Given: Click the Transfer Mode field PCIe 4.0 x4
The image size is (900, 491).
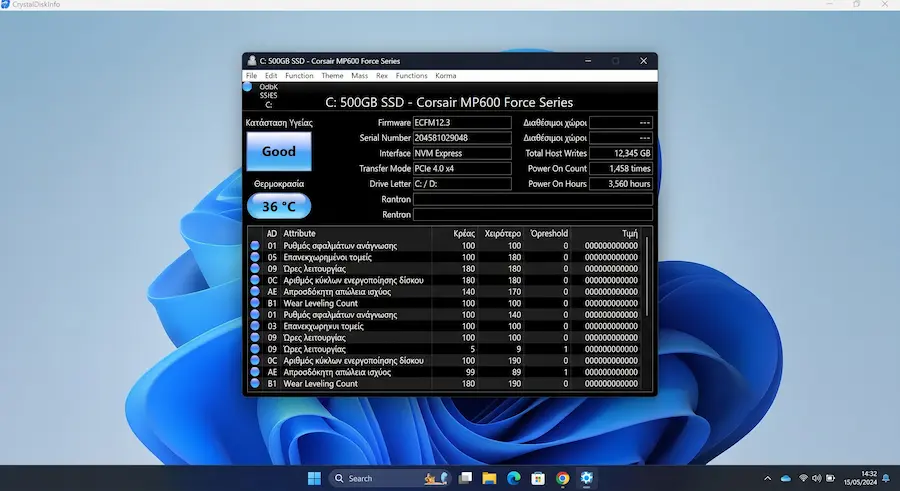Looking at the screenshot, I should [462, 168].
